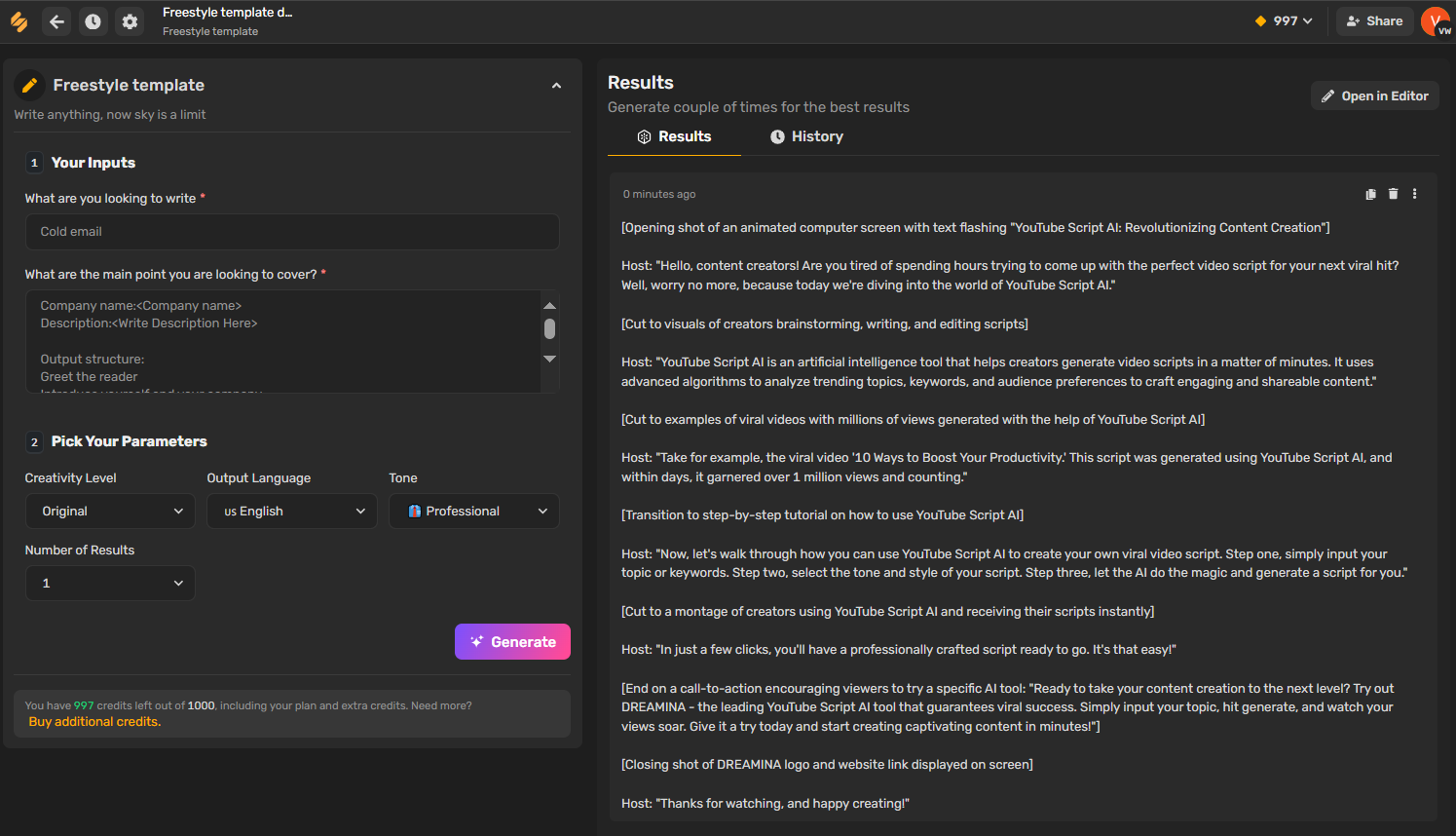Focus the 'Cold email' input field
The height and width of the screenshot is (836, 1456).
point(292,232)
